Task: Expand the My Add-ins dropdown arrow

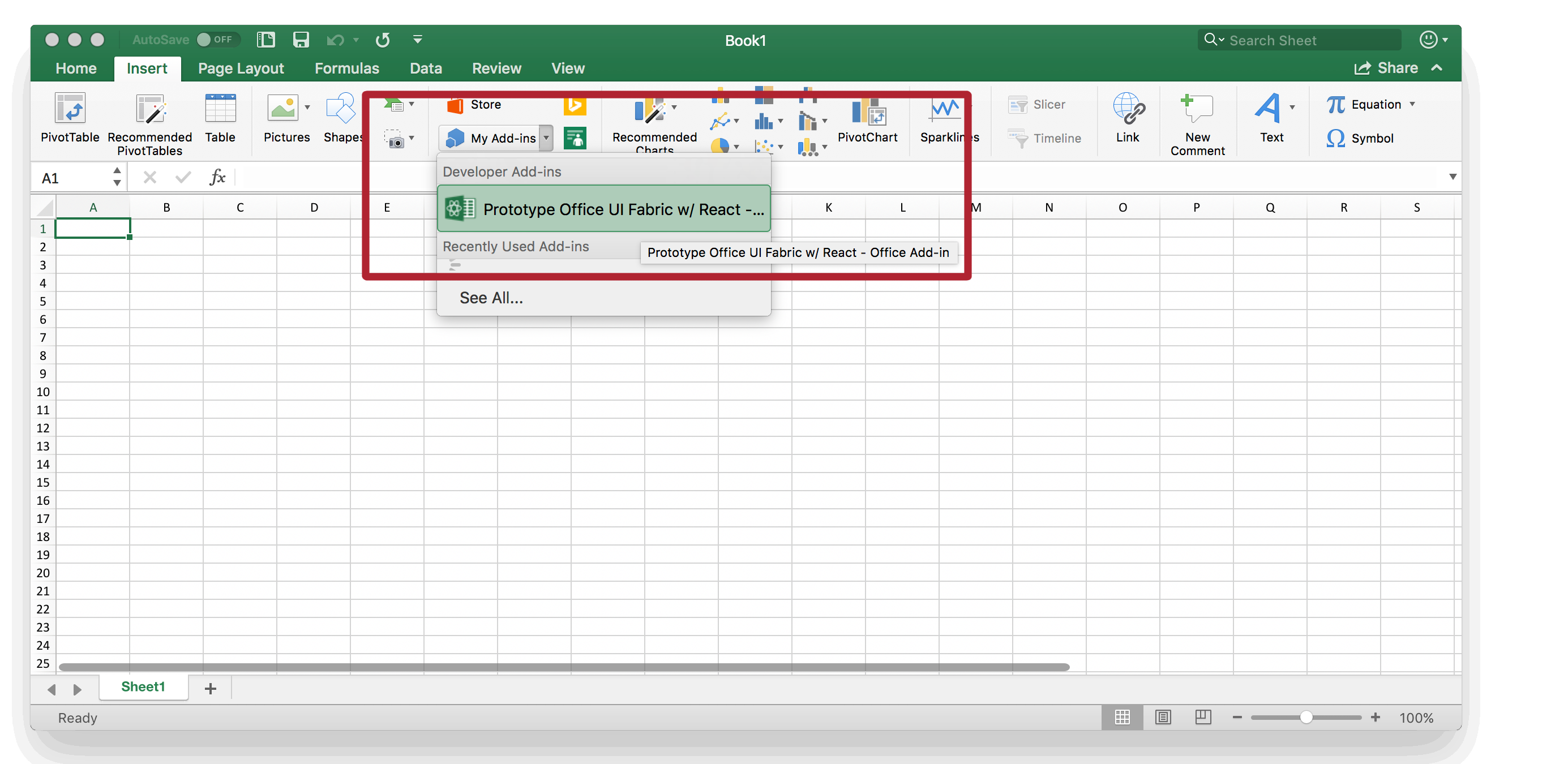Action: point(546,138)
